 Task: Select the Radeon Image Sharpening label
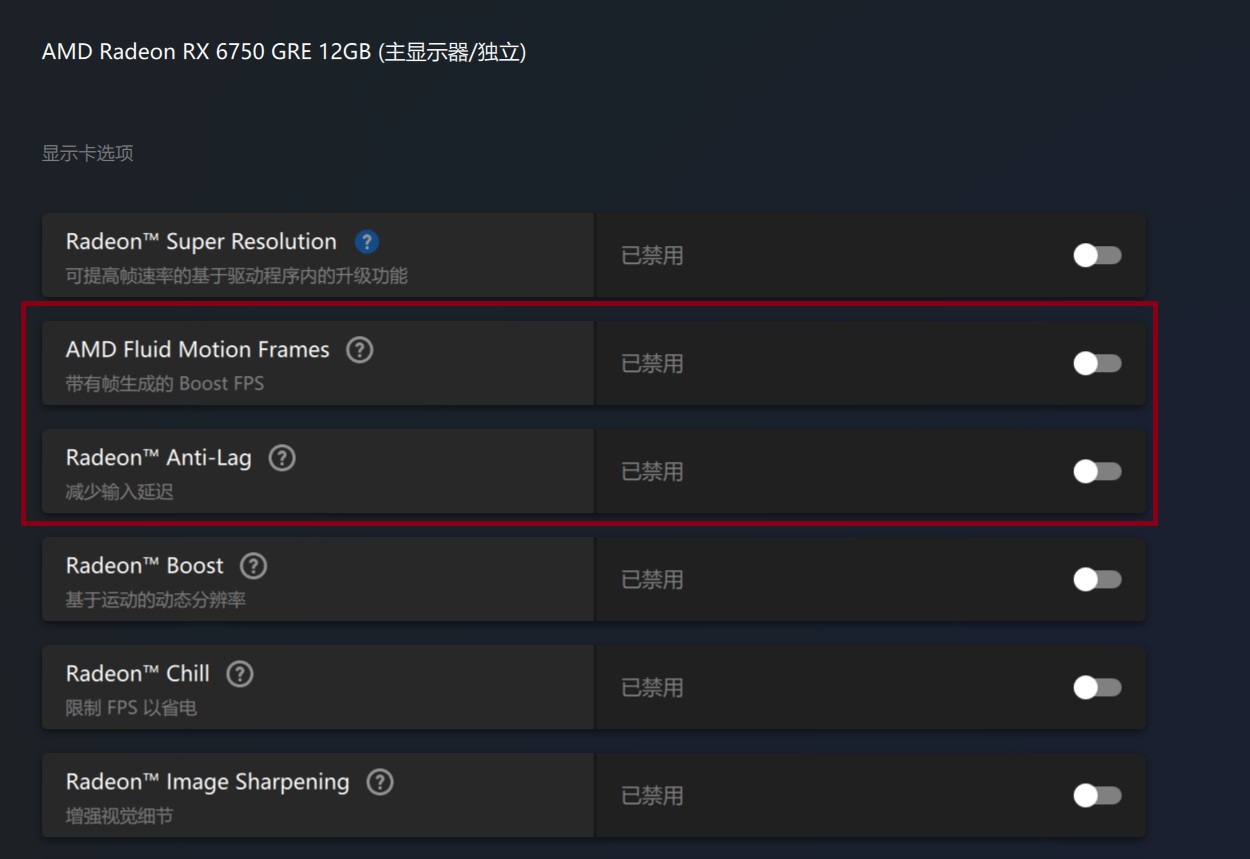click(x=208, y=782)
